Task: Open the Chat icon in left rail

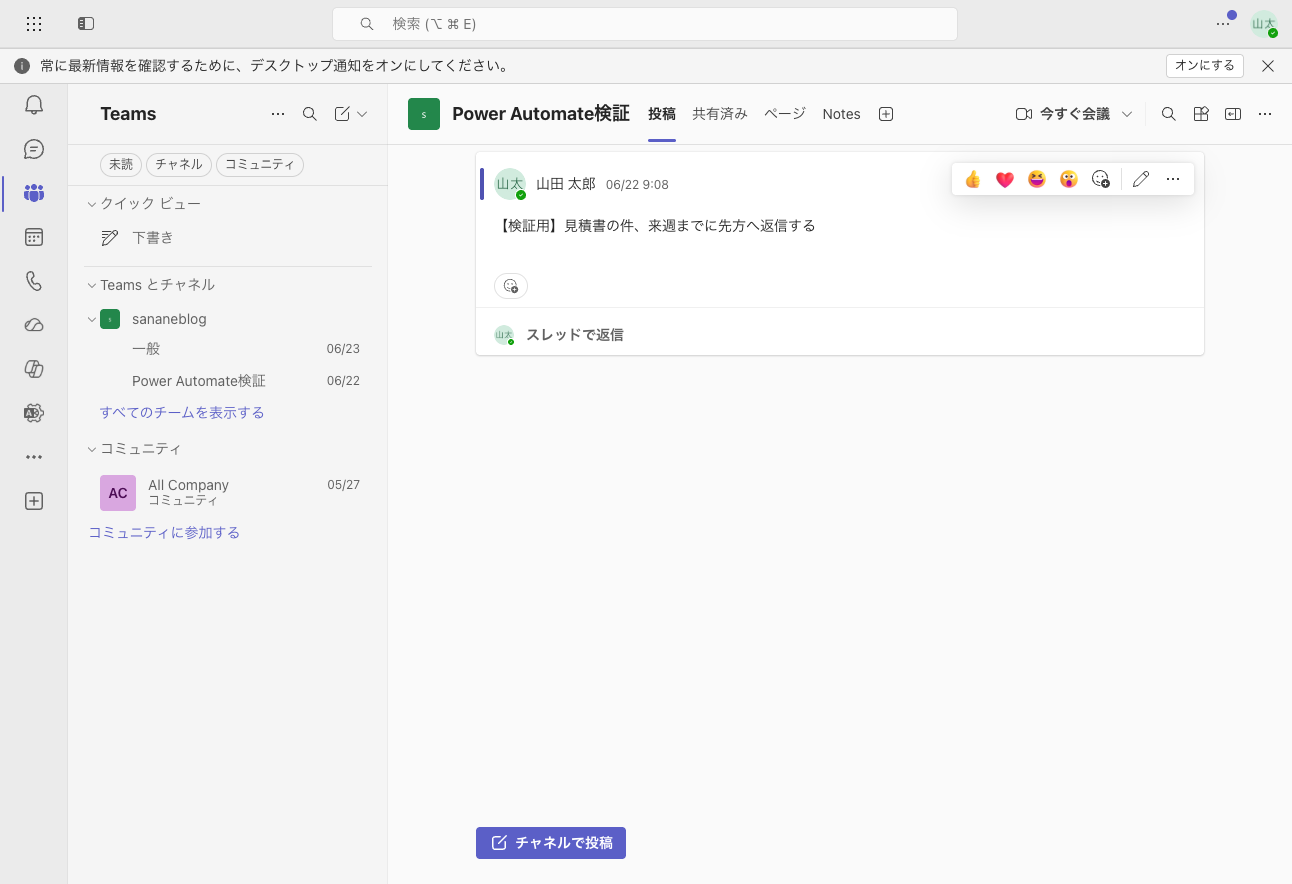Action: coord(34,149)
